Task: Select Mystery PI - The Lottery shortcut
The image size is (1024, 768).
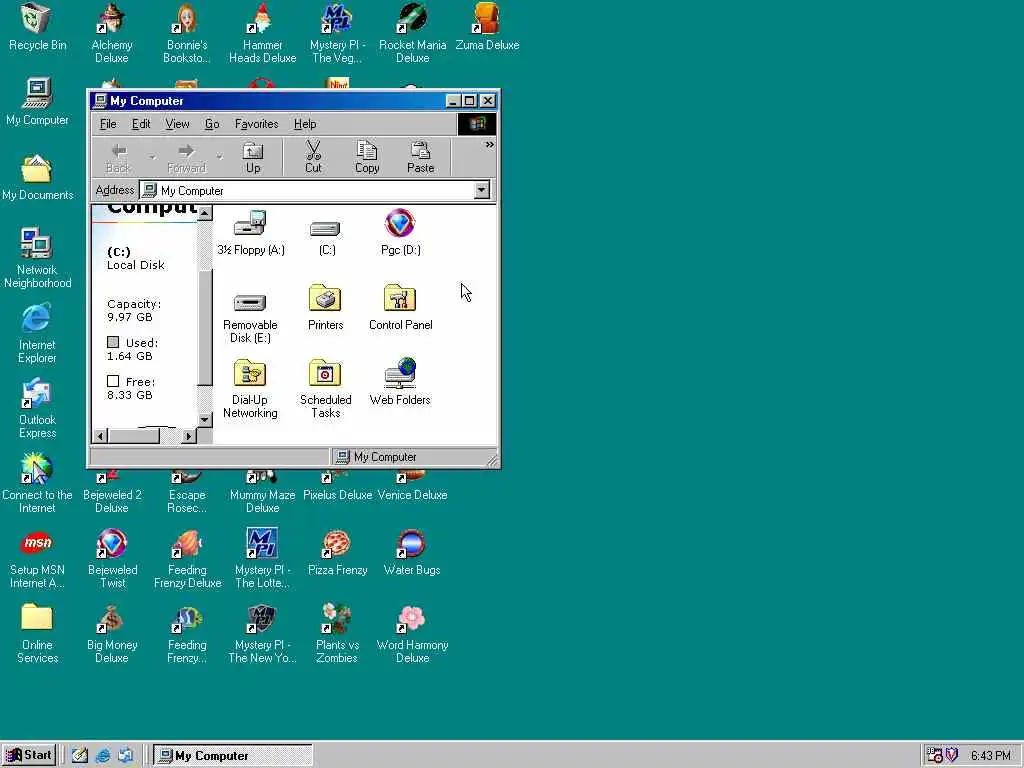Action: click(x=263, y=559)
